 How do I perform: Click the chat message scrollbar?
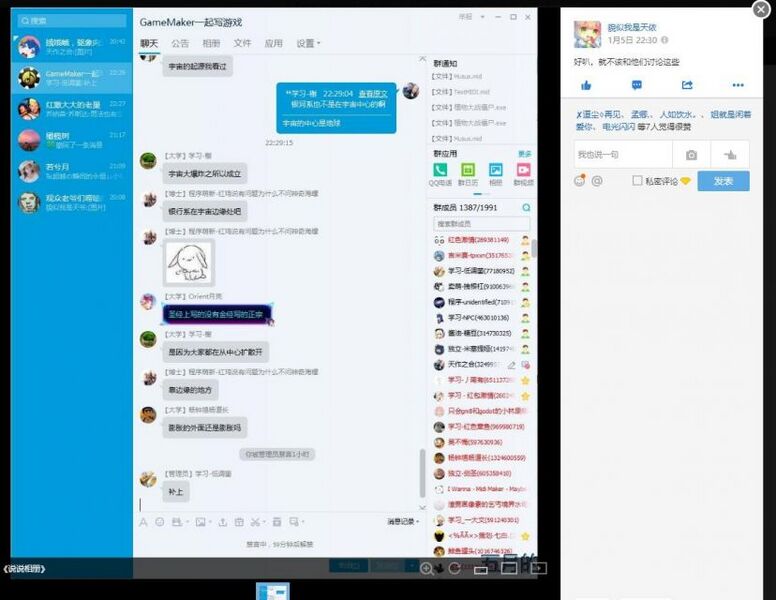pyautogui.click(x=422, y=473)
